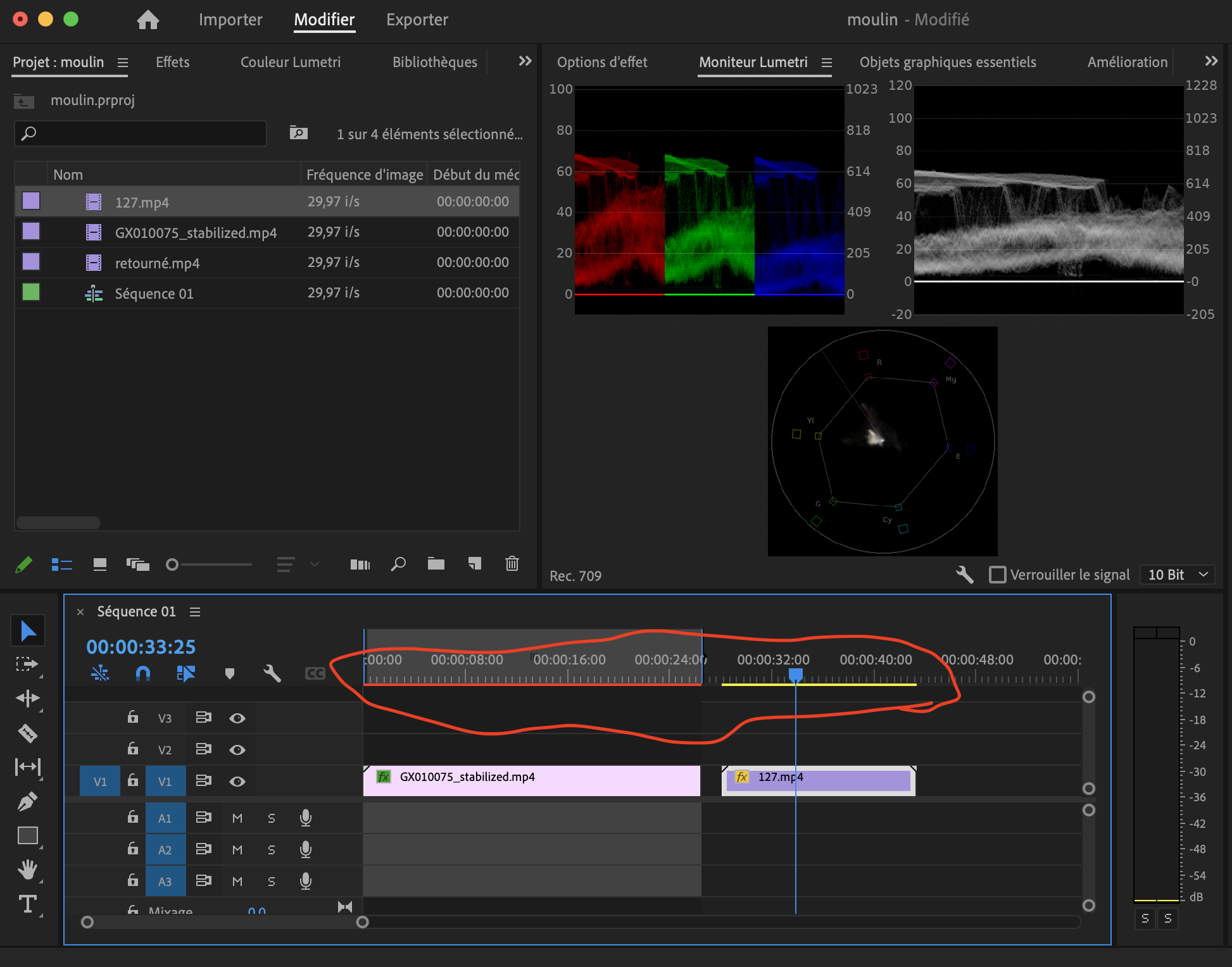Viewport: 1232px width, 967px height.
Task: Delete selection with trash icon
Action: pyautogui.click(x=512, y=563)
